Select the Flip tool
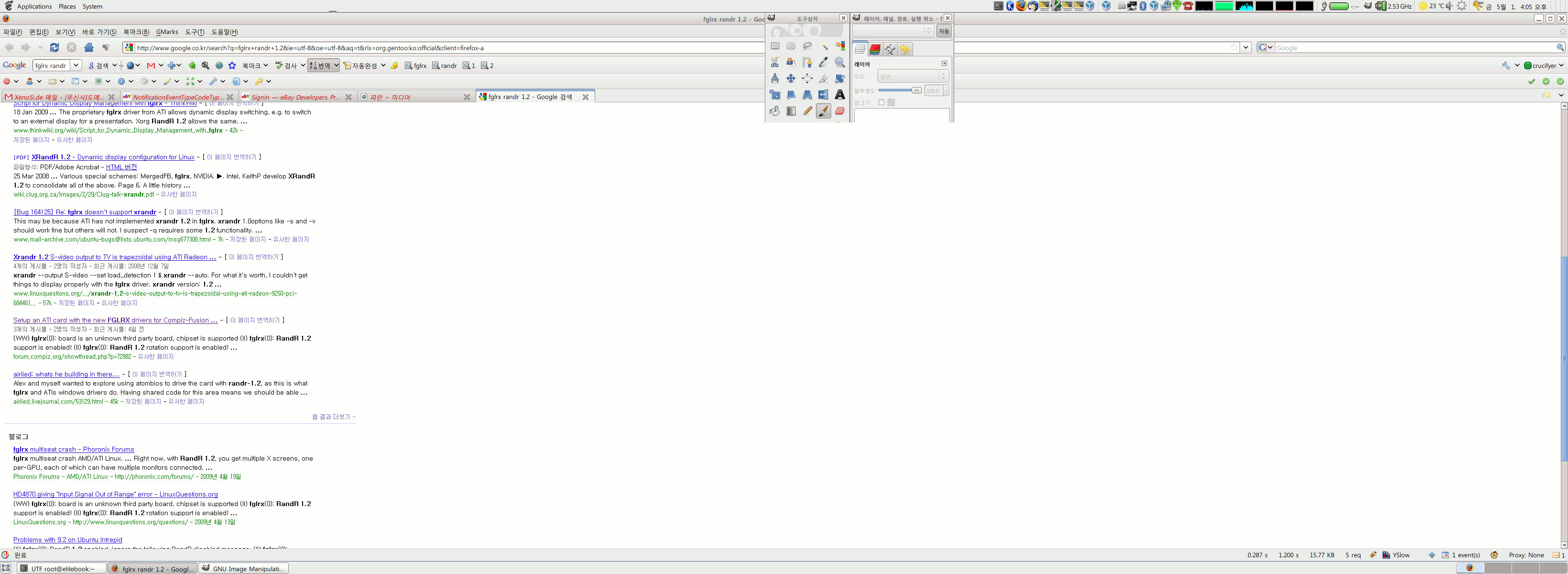Image resolution: width=1568 pixels, height=574 pixels. [x=824, y=94]
